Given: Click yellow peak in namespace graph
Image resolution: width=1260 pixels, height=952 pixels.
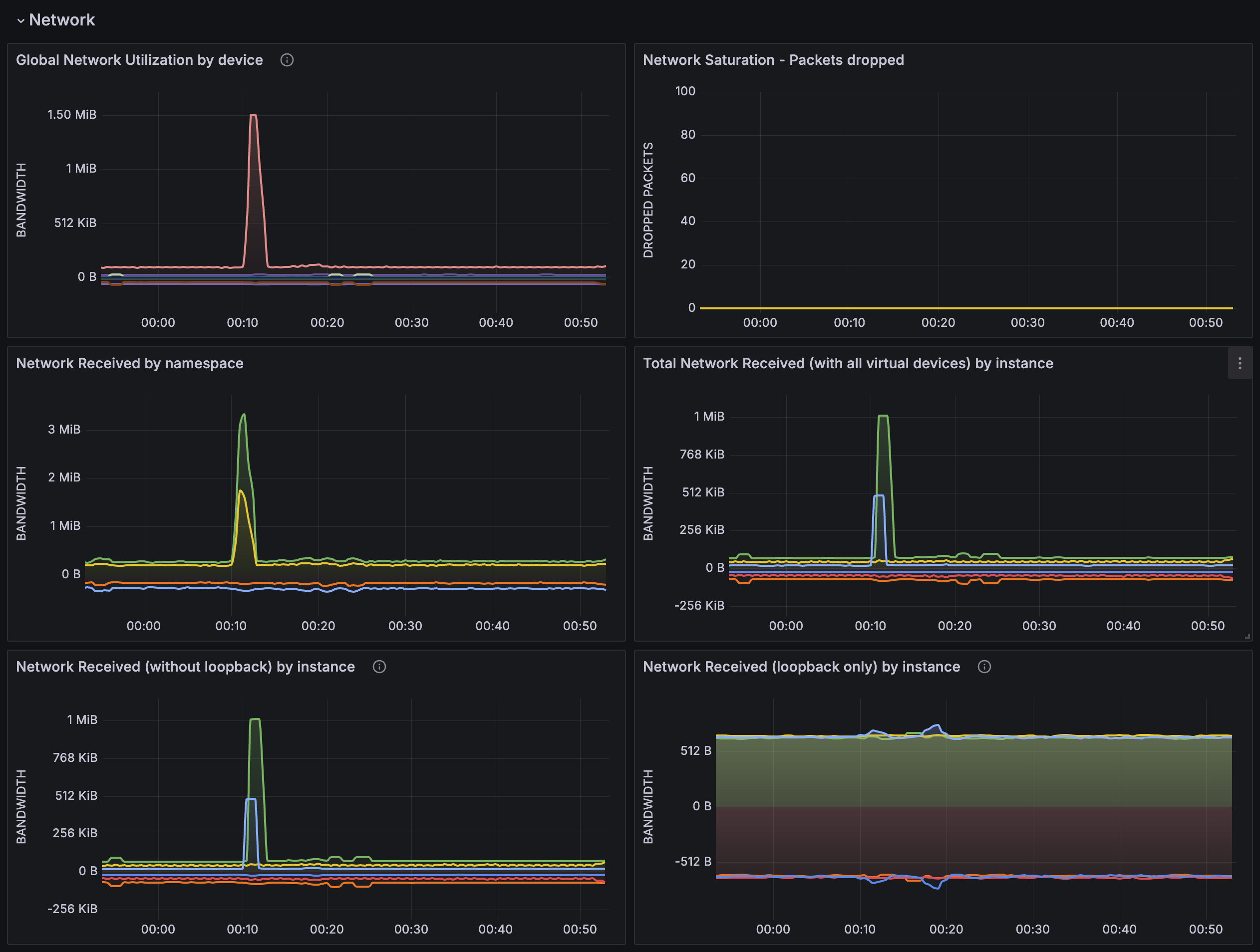Looking at the screenshot, I should (241, 491).
